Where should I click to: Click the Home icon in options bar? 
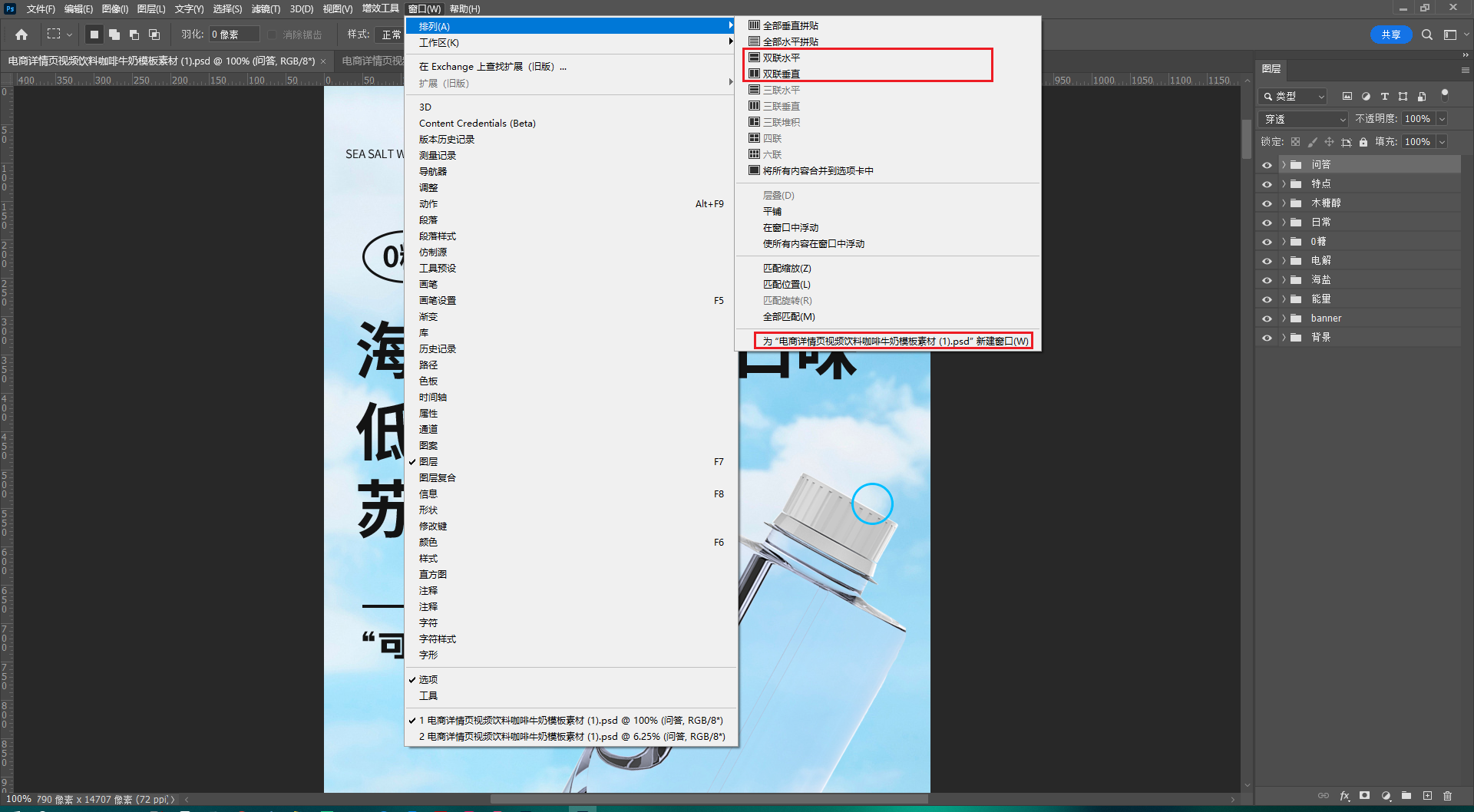click(x=21, y=35)
